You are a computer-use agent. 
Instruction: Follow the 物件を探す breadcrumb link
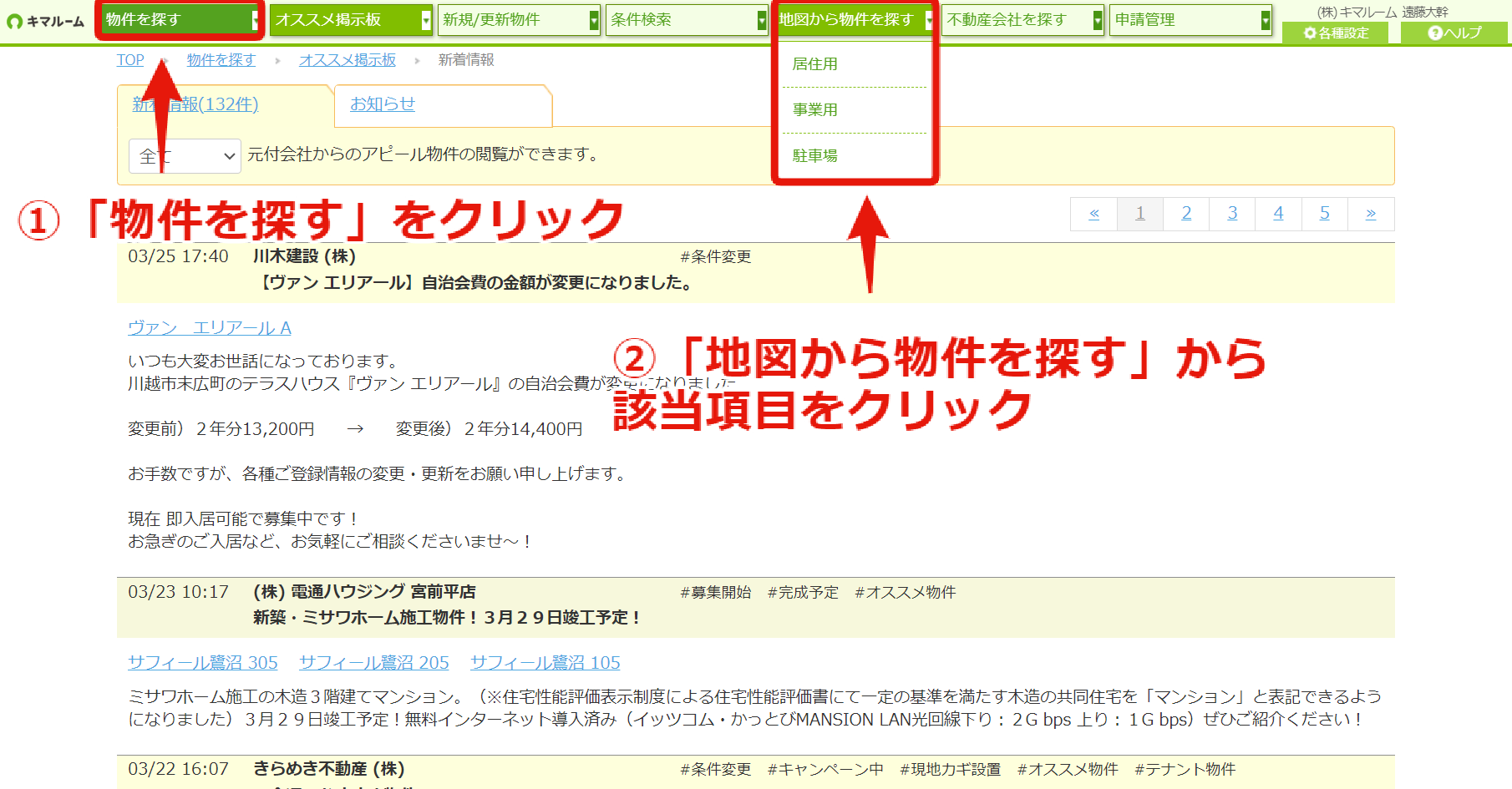(x=221, y=60)
